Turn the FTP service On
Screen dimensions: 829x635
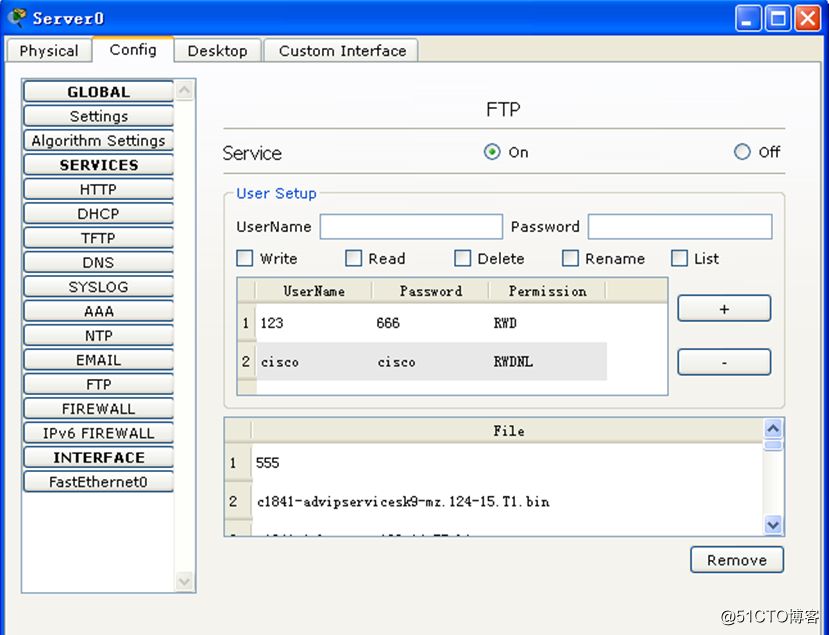[x=492, y=152]
